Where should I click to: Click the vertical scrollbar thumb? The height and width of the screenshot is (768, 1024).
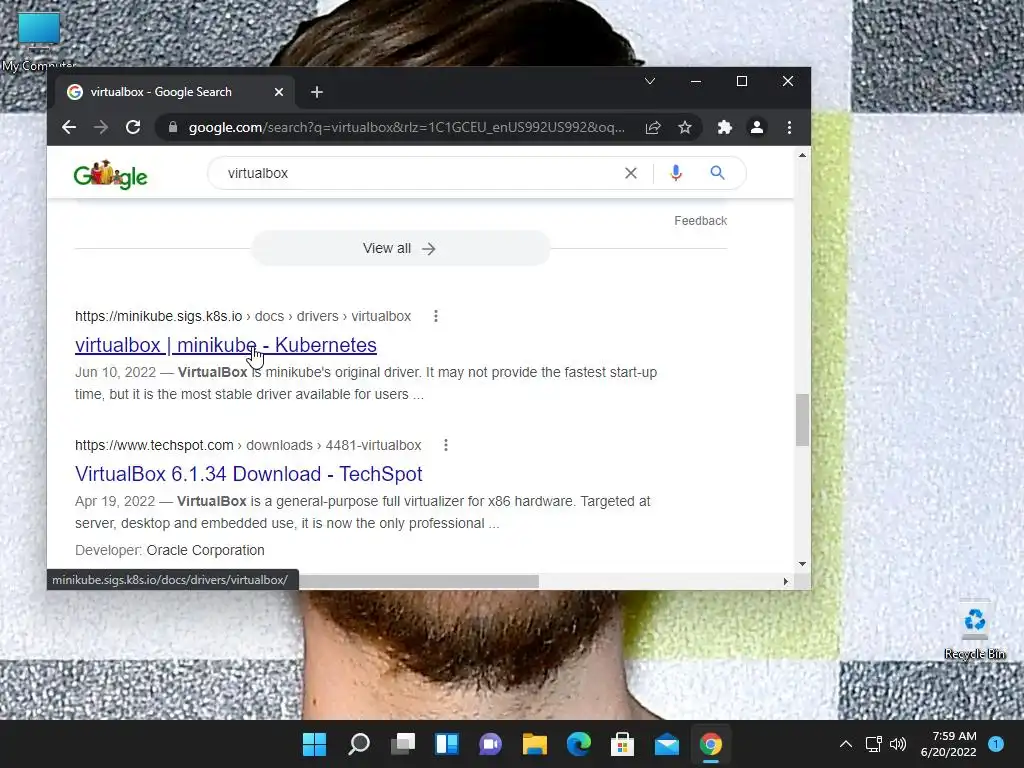click(x=803, y=420)
